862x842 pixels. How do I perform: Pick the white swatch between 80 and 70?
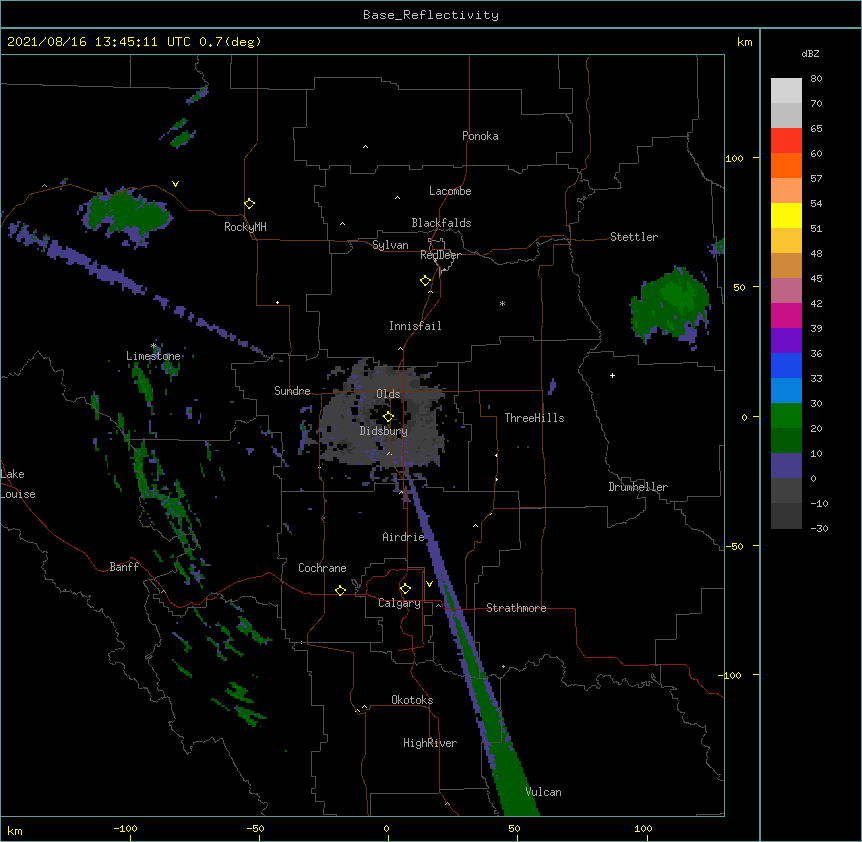(786, 91)
